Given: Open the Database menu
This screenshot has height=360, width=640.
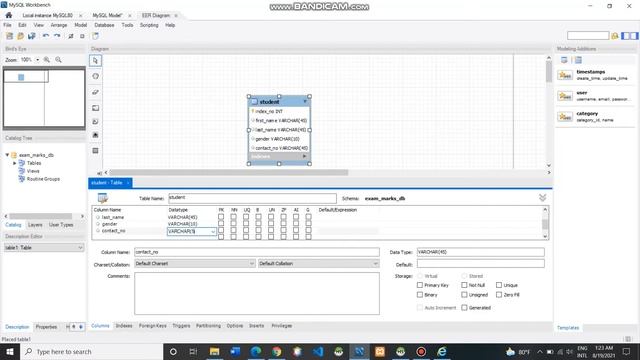Looking at the screenshot, I should [x=104, y=25].
